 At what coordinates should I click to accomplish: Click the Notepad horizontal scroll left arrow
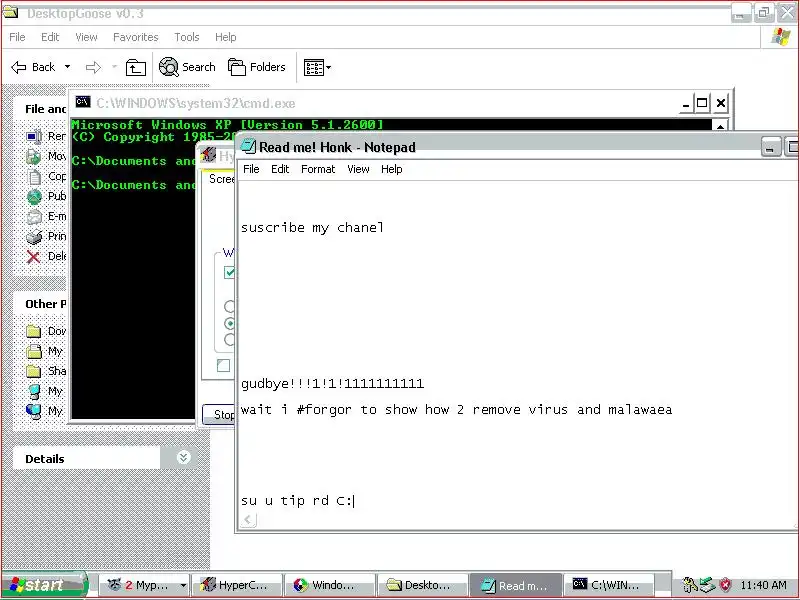(248, 520)
